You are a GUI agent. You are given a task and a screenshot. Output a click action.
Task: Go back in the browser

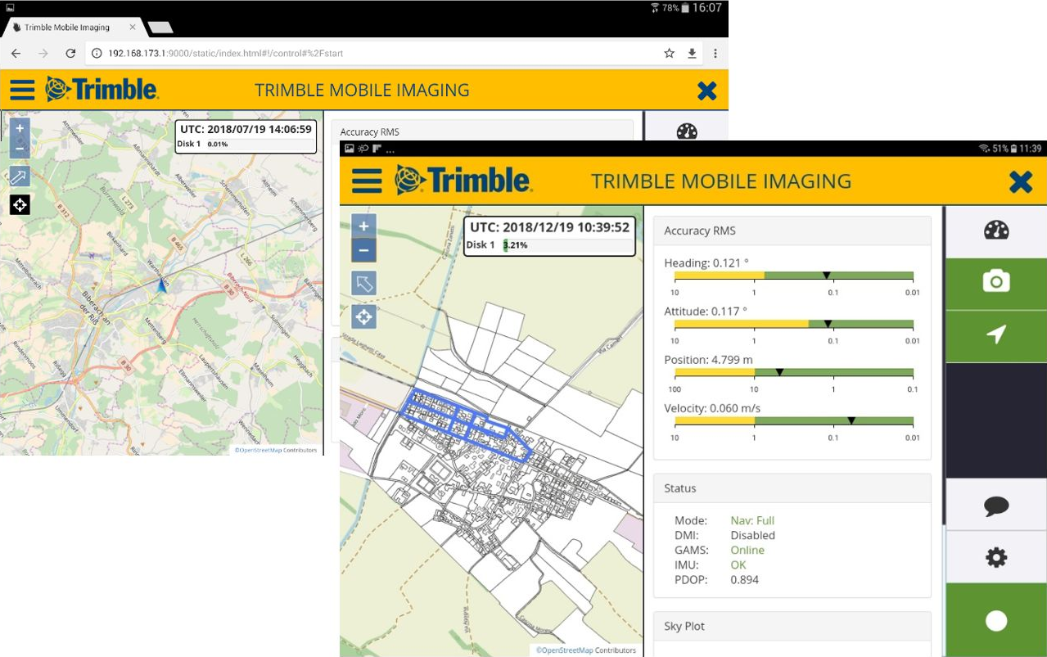tap(17, 53)
